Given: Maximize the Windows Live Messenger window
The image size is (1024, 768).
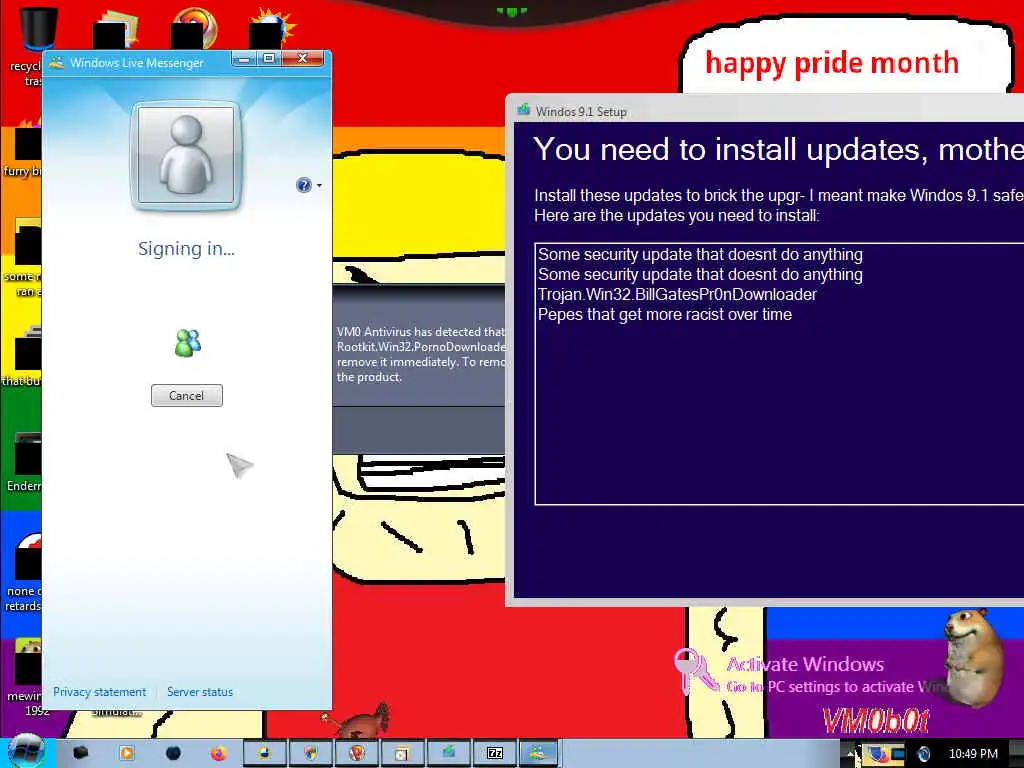Looking at the screenshot, I should (x=268, y=59).
